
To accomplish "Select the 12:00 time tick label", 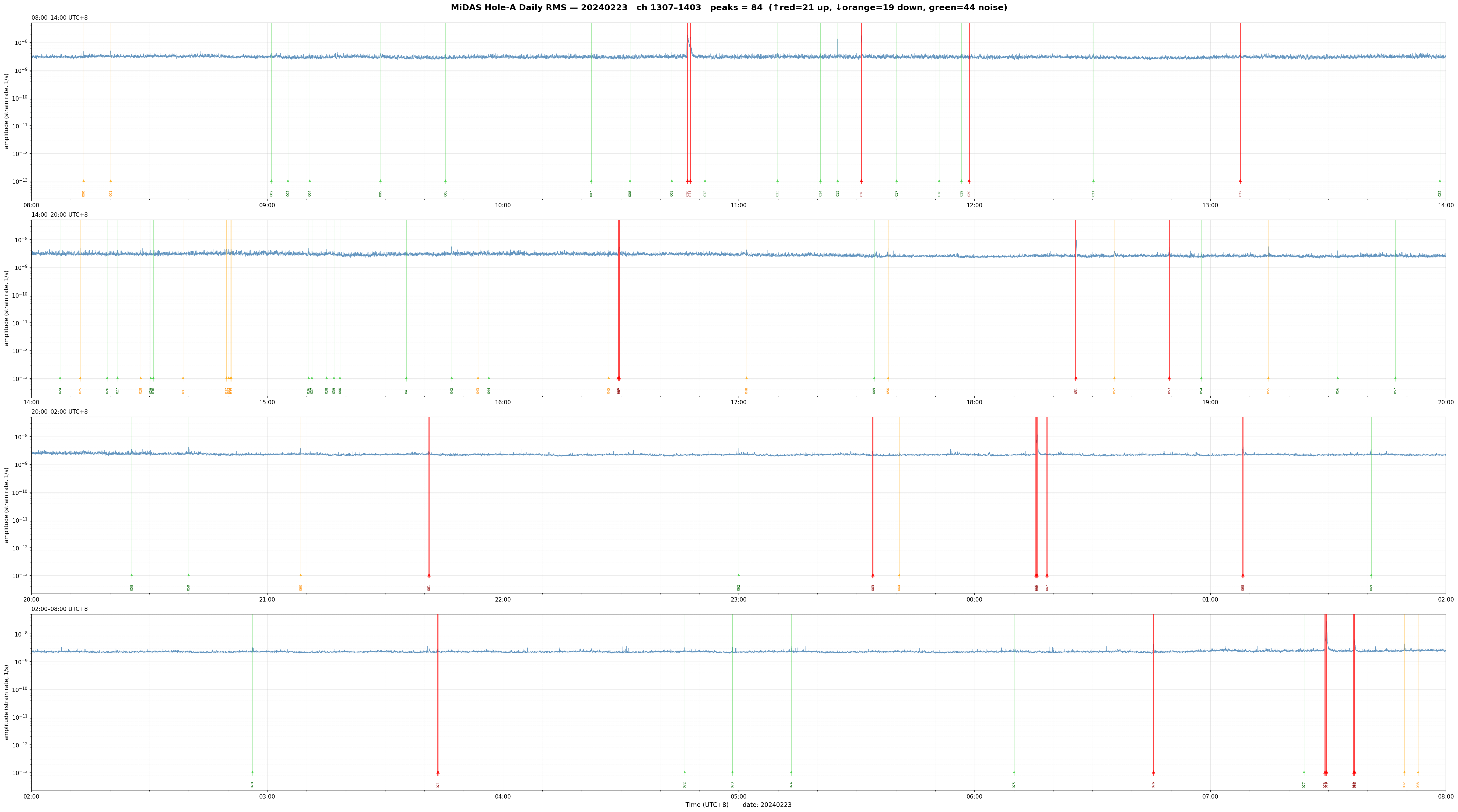I will point(975,205).
